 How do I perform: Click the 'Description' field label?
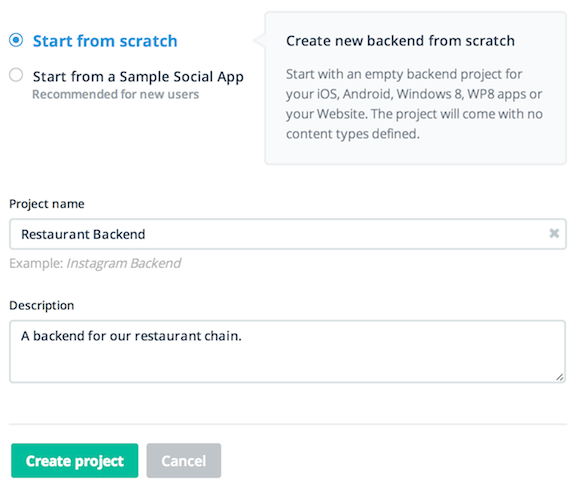pyautogui.click(x=42, y=305)
